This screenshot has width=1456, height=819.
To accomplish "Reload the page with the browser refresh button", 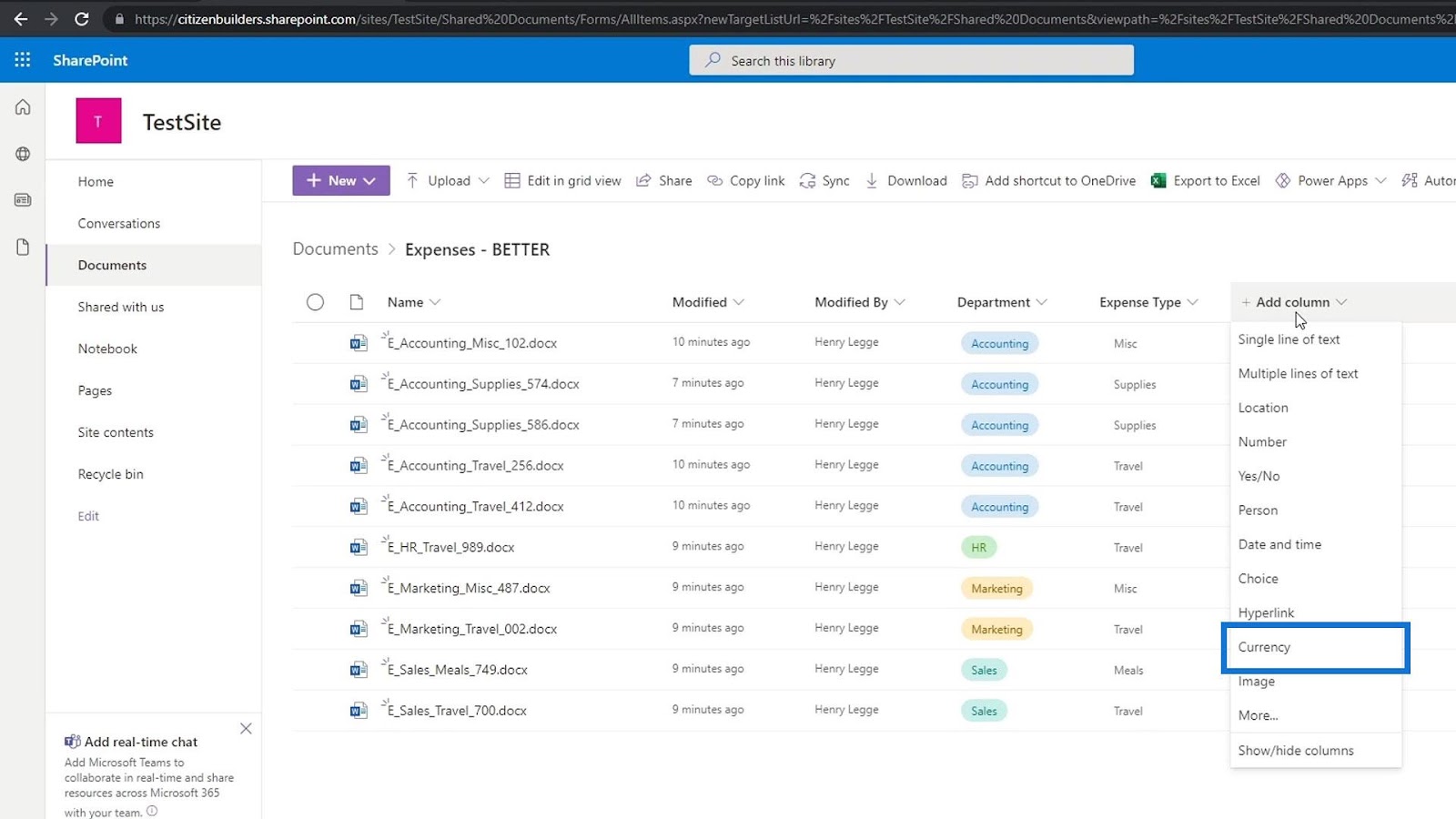I will [x=82, y=18].
